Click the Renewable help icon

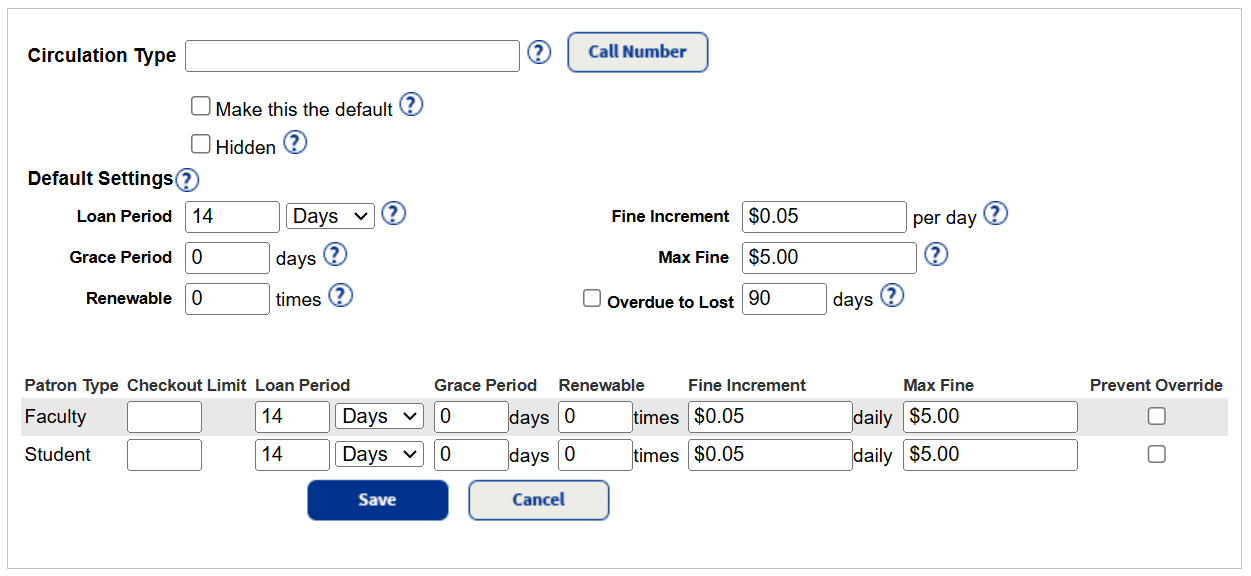pyautogui.click(x=340, y=296)
